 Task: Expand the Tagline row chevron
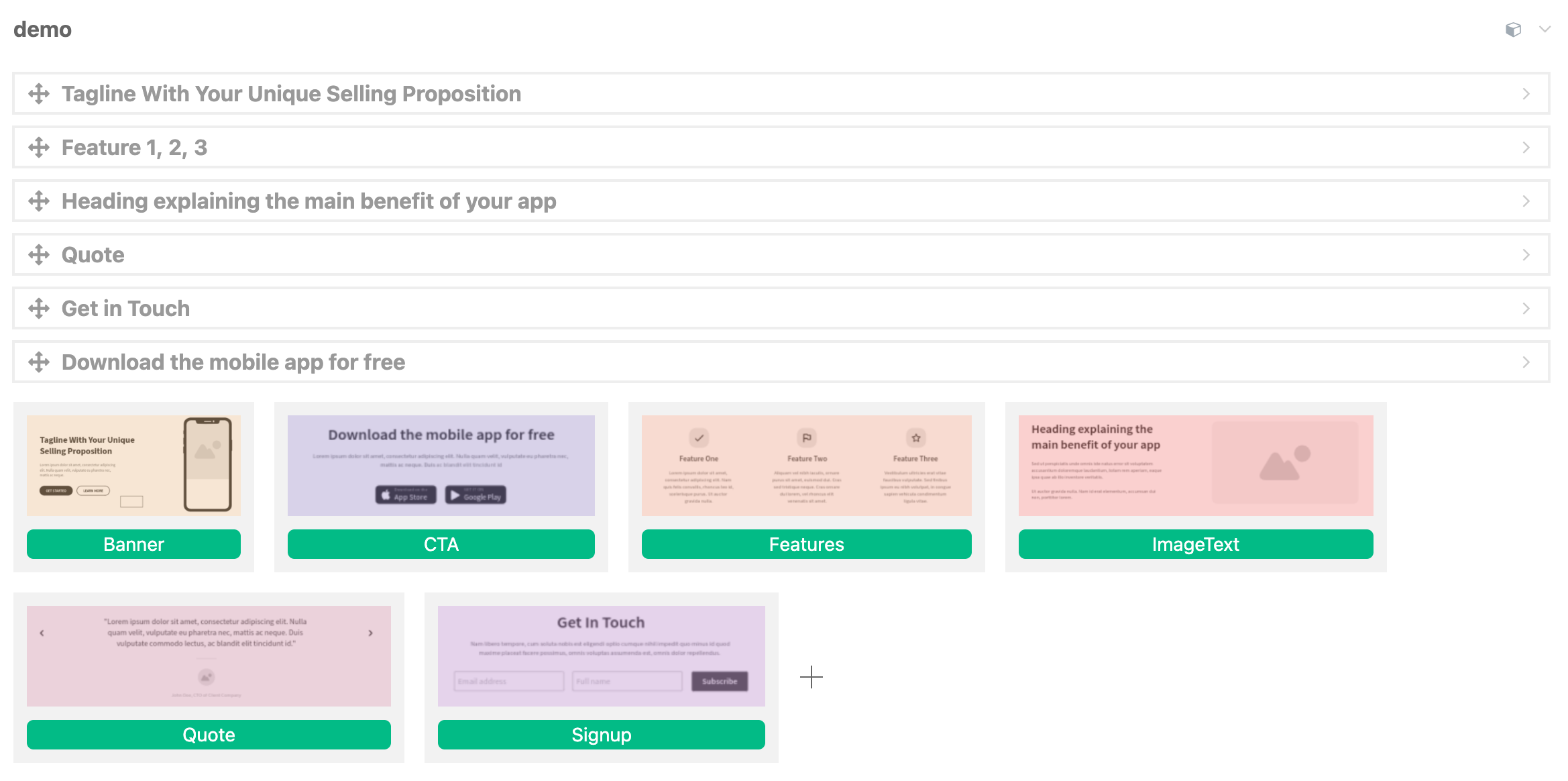click(x=1526, y=94)
